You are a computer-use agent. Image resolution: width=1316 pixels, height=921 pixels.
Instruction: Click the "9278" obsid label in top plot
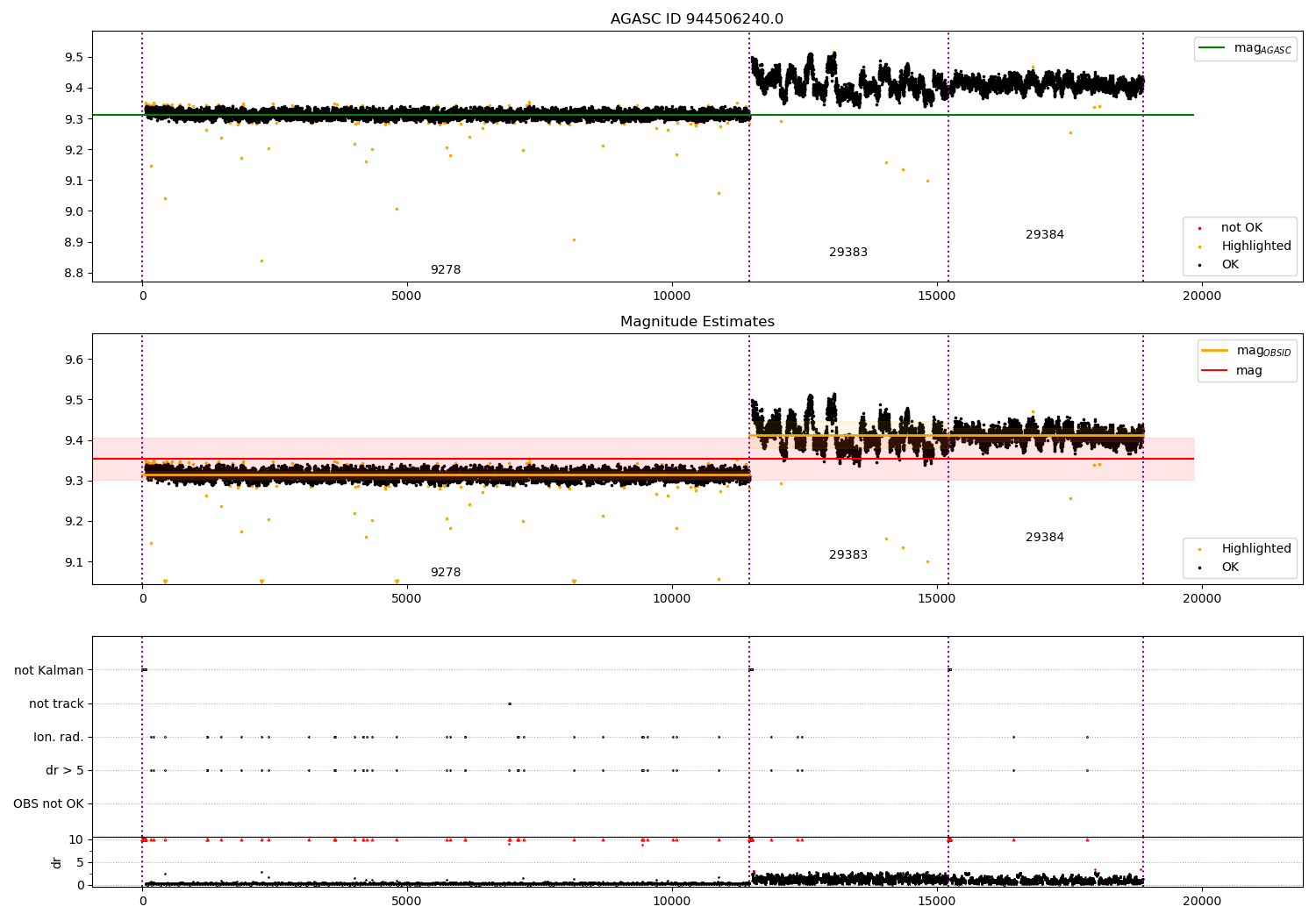click(x=446, y=270)
